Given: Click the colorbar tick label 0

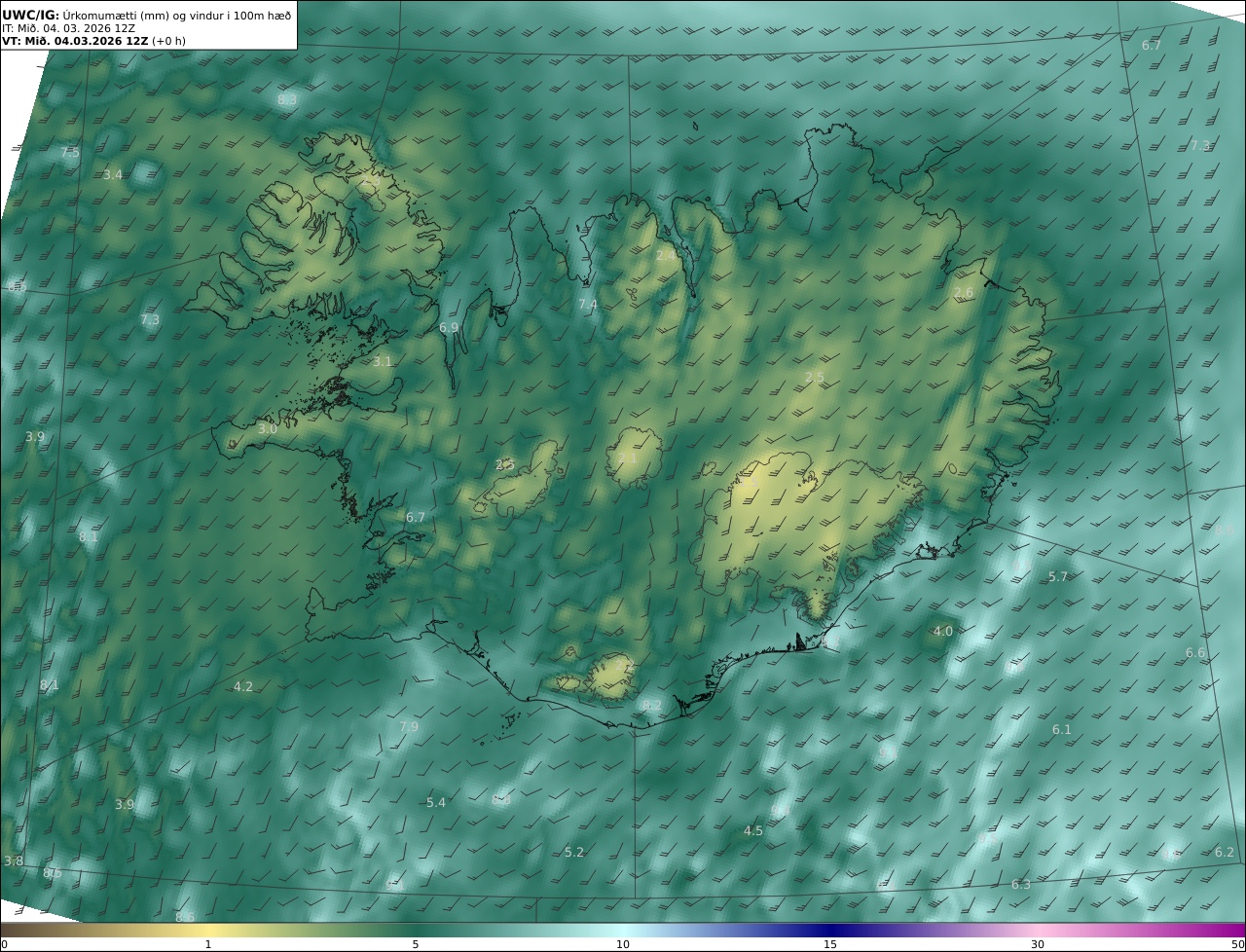Looking at the screenshot, I should (3, 944).
